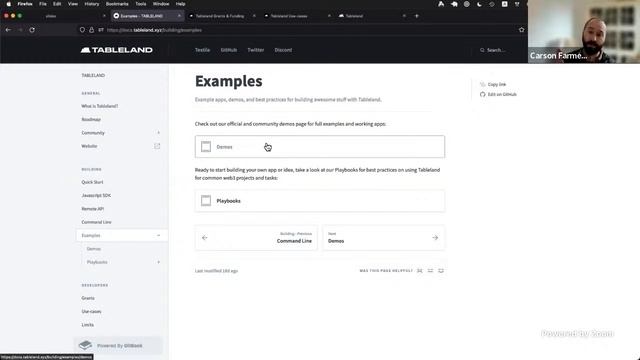Open the Textile link in the header
Viewport: 640px width, 360px height.
click(202, 50)
